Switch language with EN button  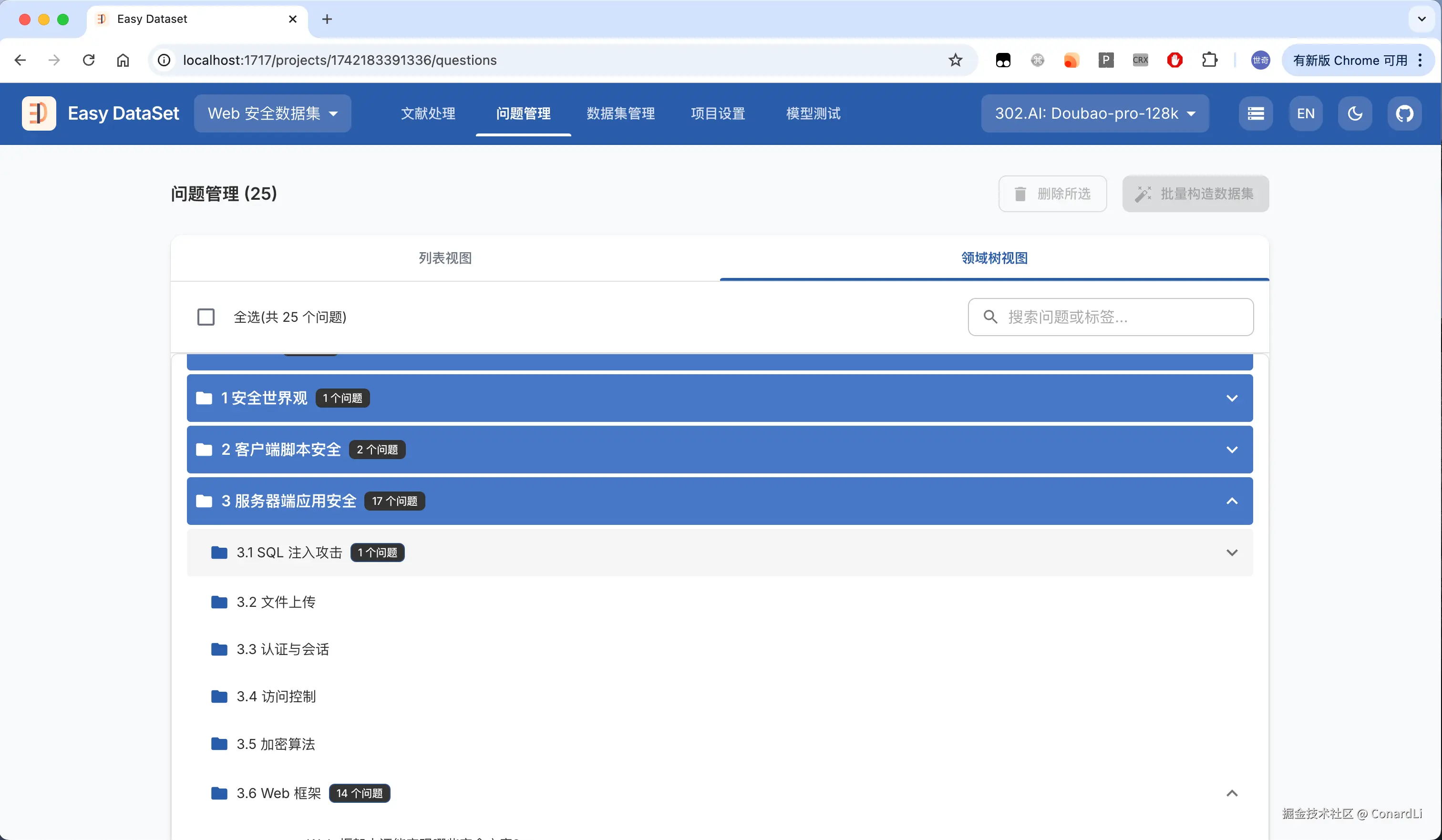tap(1305, 113)
